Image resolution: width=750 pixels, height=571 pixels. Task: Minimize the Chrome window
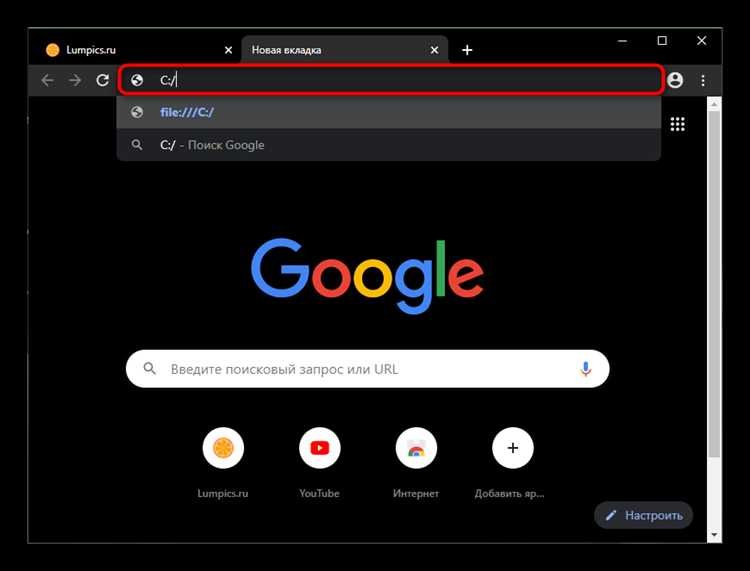tap(622, 41)
